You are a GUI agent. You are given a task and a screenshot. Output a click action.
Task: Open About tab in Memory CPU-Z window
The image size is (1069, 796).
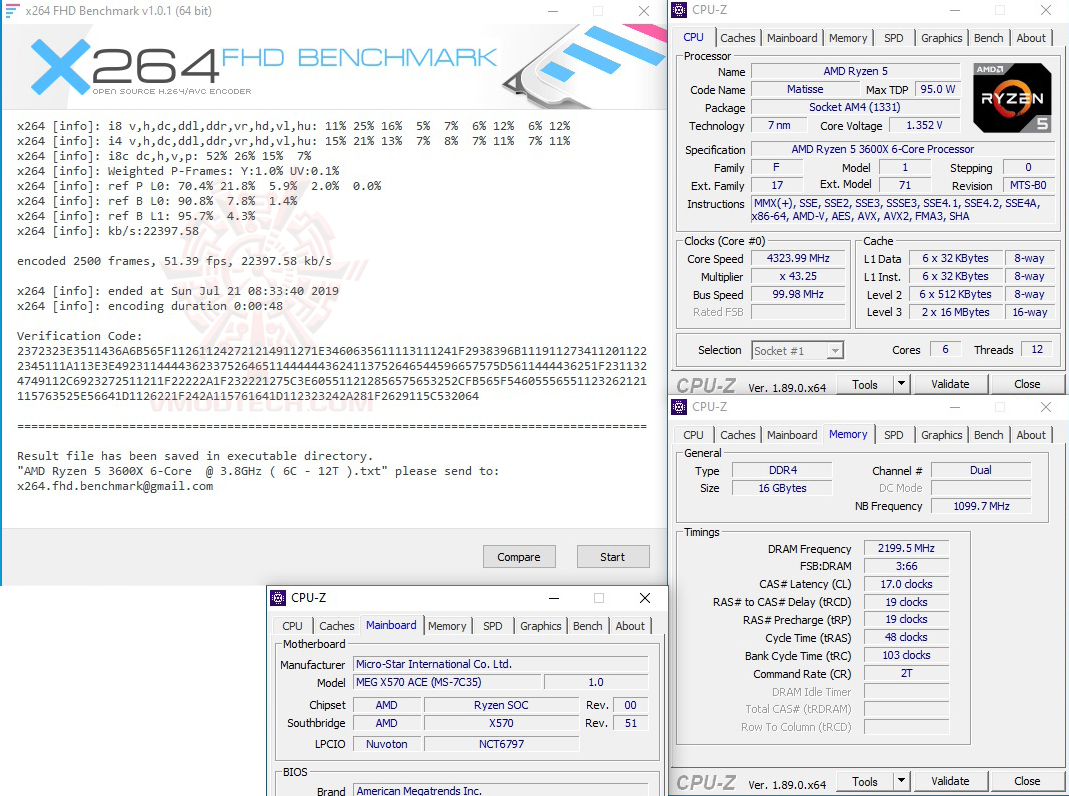tap(1031, 435)
